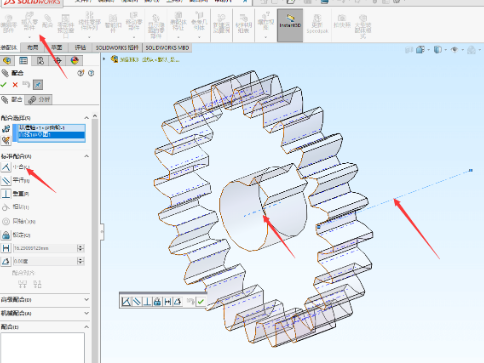Open the Assembly ribbon tab
This screenshot has height=363, width=484.
click(x=9, y=48)
